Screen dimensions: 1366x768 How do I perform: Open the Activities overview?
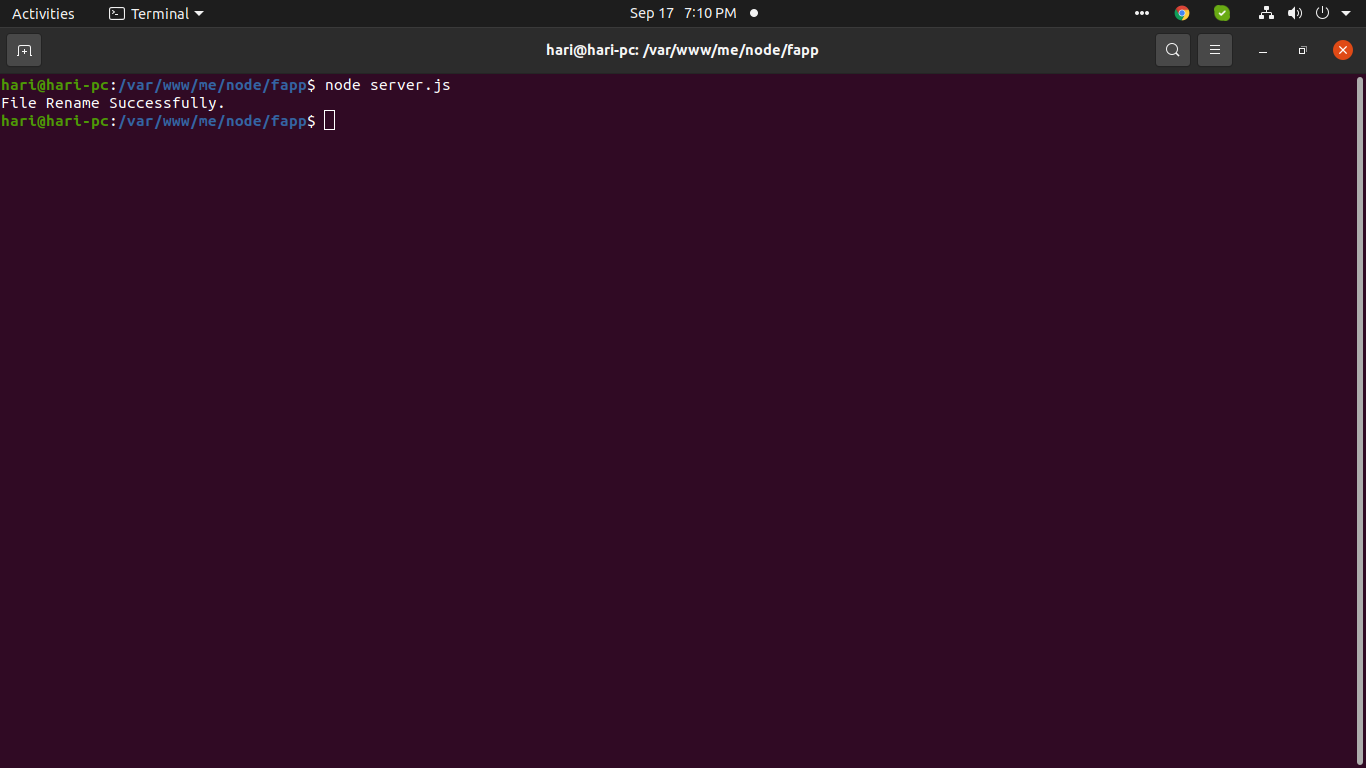[x=43, y=13]
